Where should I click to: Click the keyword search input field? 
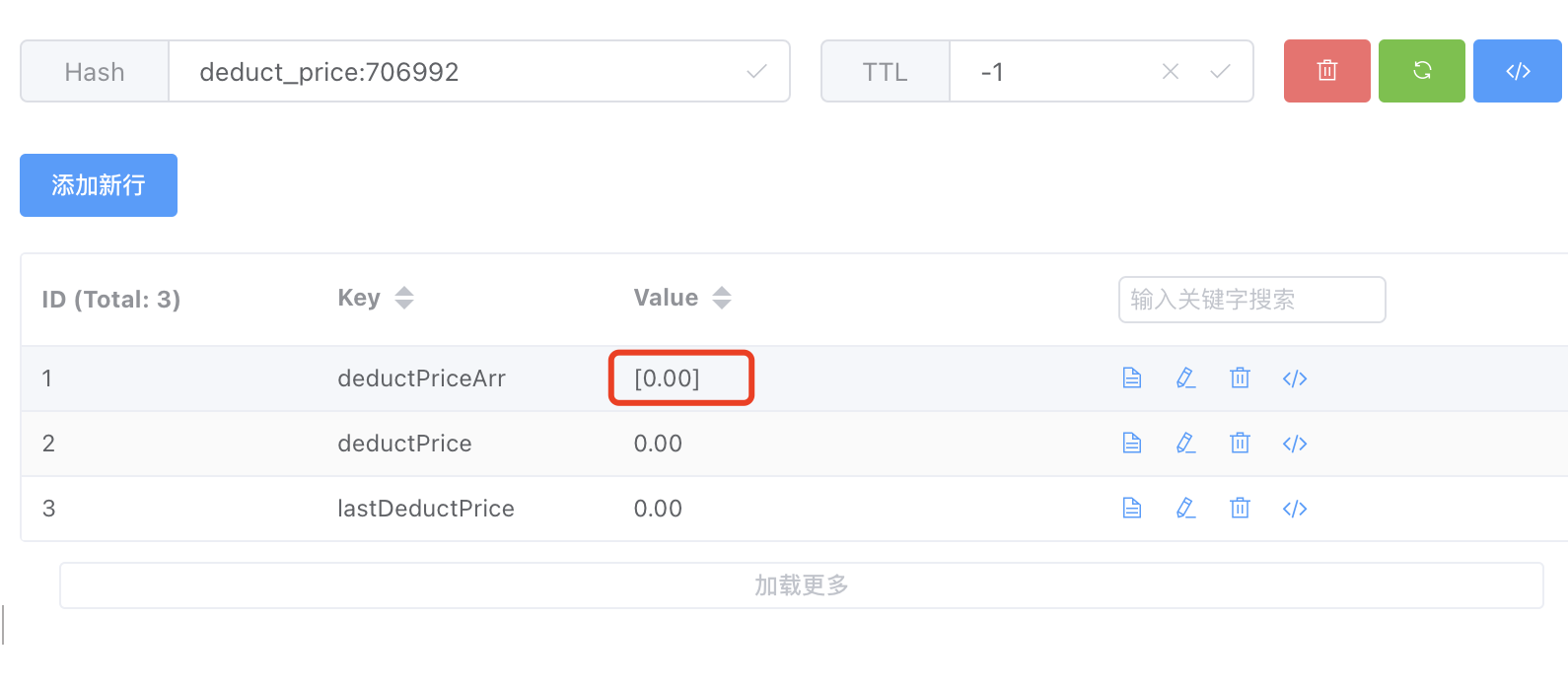pos(1250,300)
